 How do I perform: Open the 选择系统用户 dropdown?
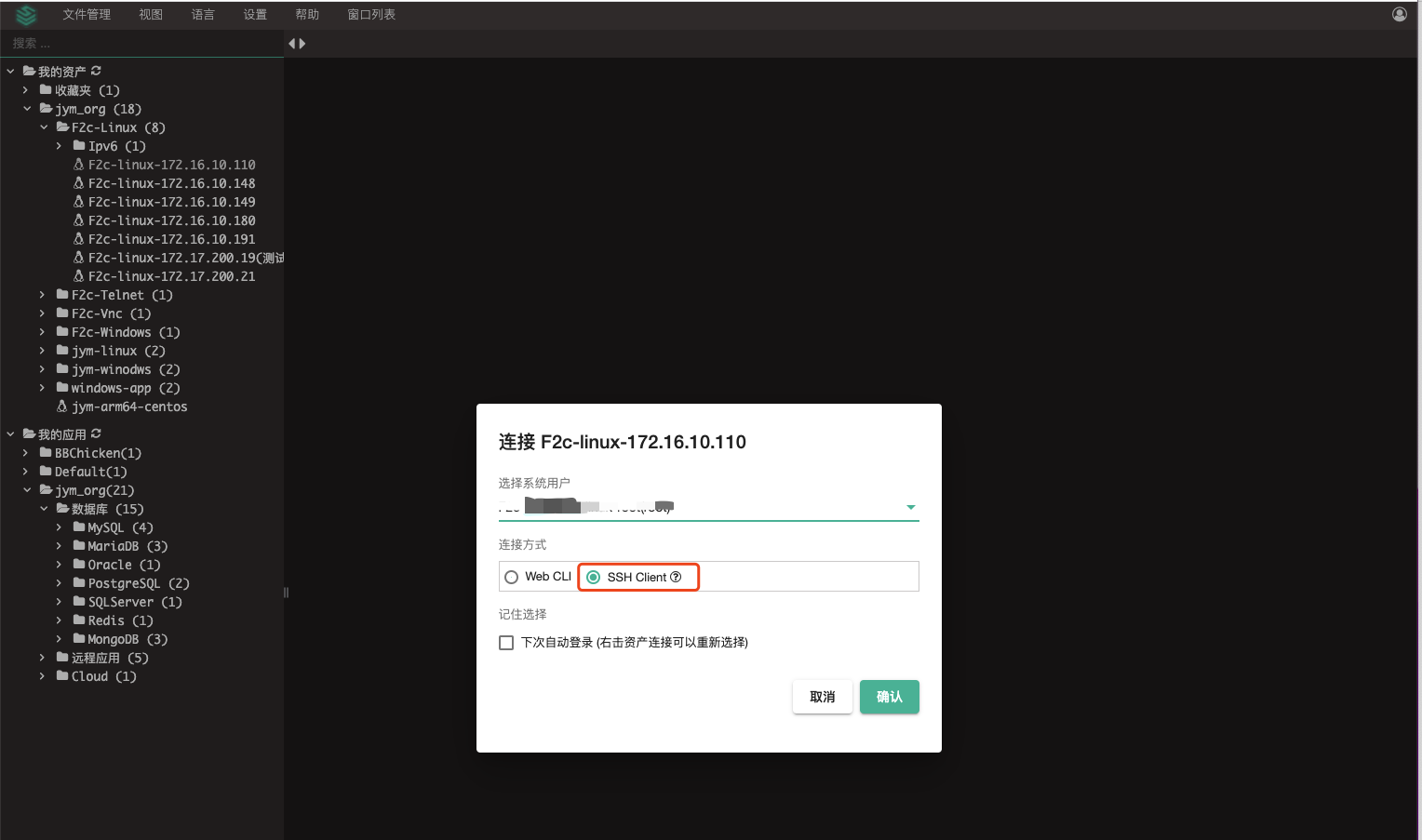coord(910,507)
